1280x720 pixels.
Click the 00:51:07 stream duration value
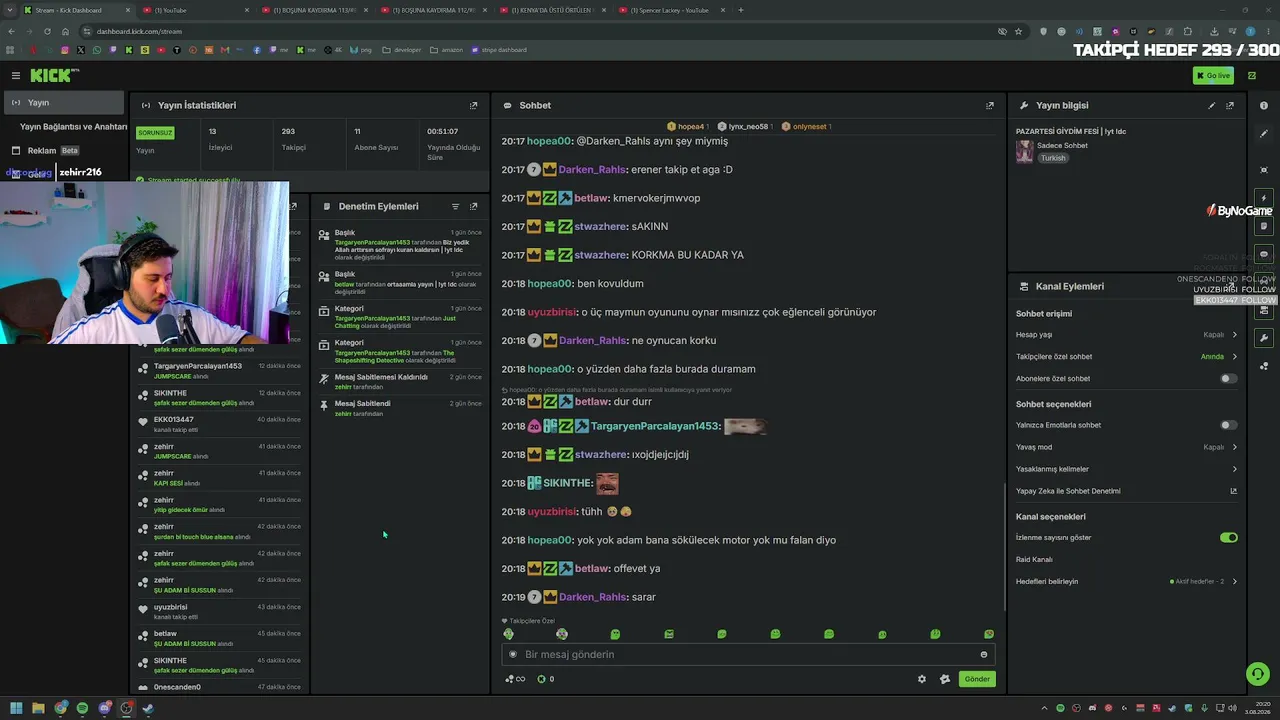(x=442, y=131)
